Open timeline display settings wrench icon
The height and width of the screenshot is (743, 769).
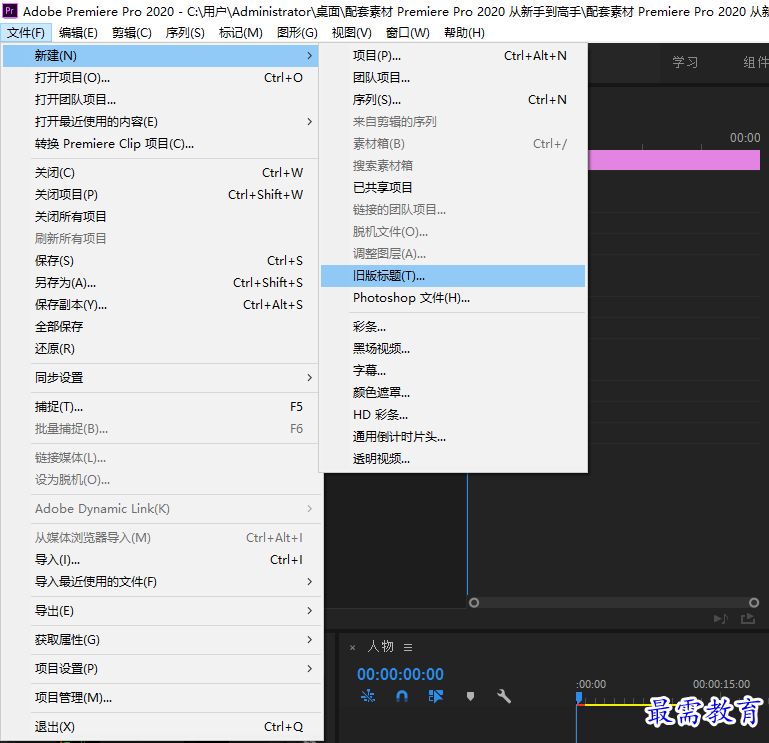[504, 696]
